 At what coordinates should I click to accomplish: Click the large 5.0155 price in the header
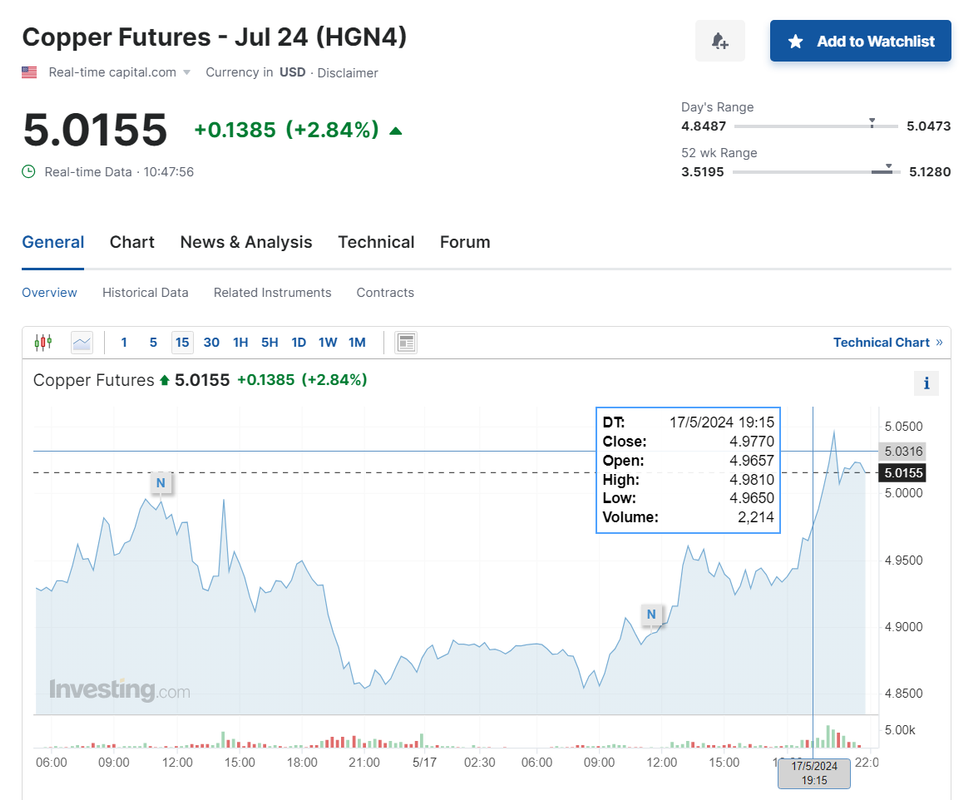click(x=95, y=130)
